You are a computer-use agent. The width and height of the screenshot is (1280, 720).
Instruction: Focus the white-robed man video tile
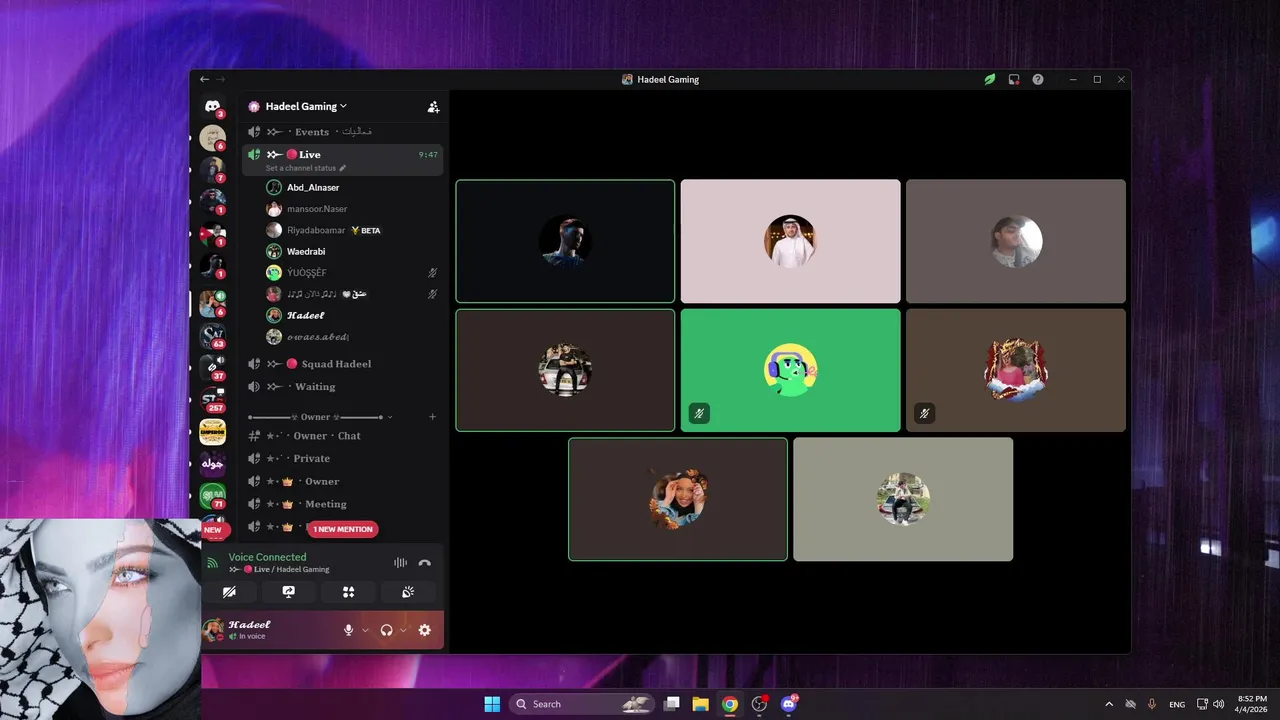tap(790, 241)
